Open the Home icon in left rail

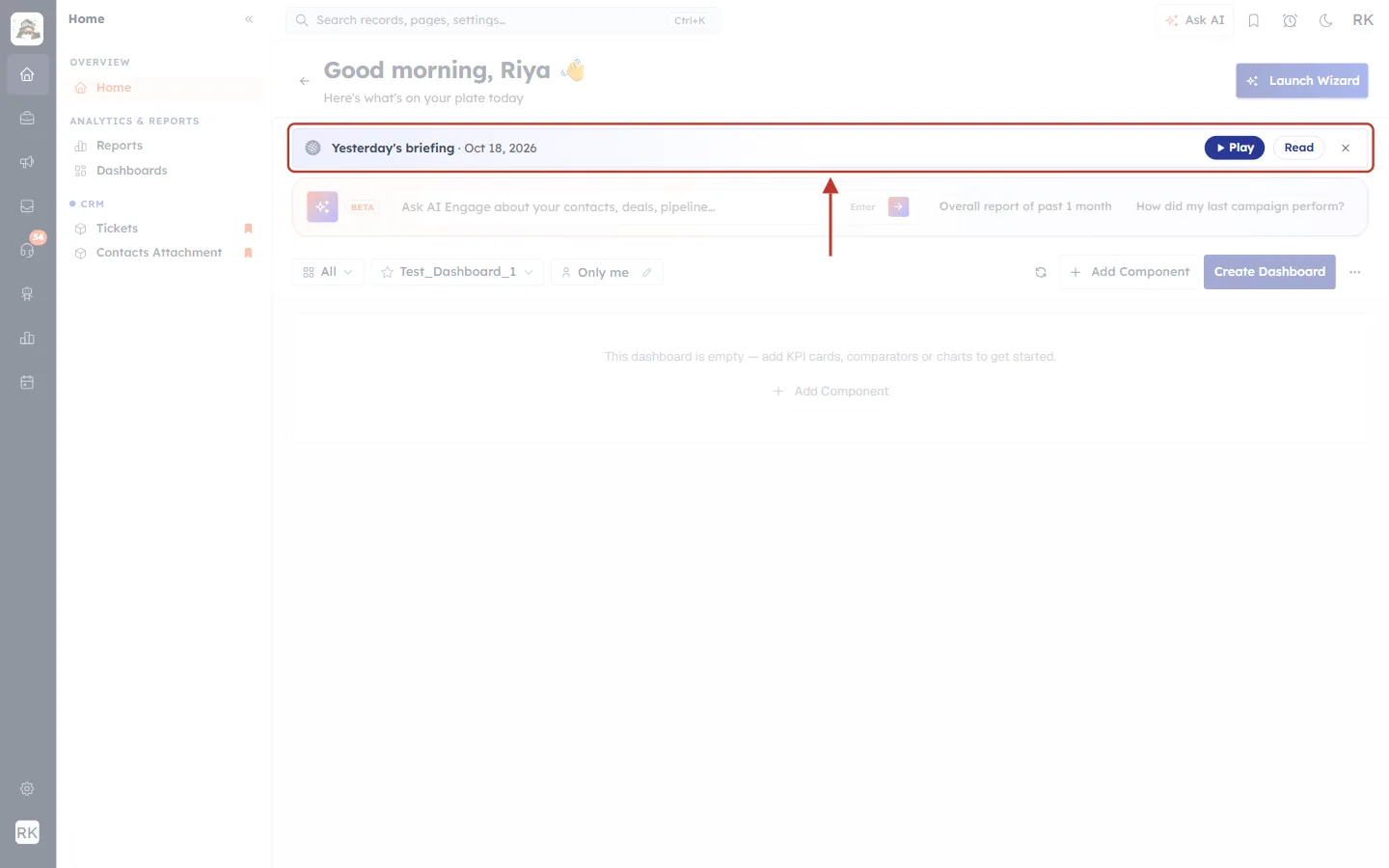point(27,74)
